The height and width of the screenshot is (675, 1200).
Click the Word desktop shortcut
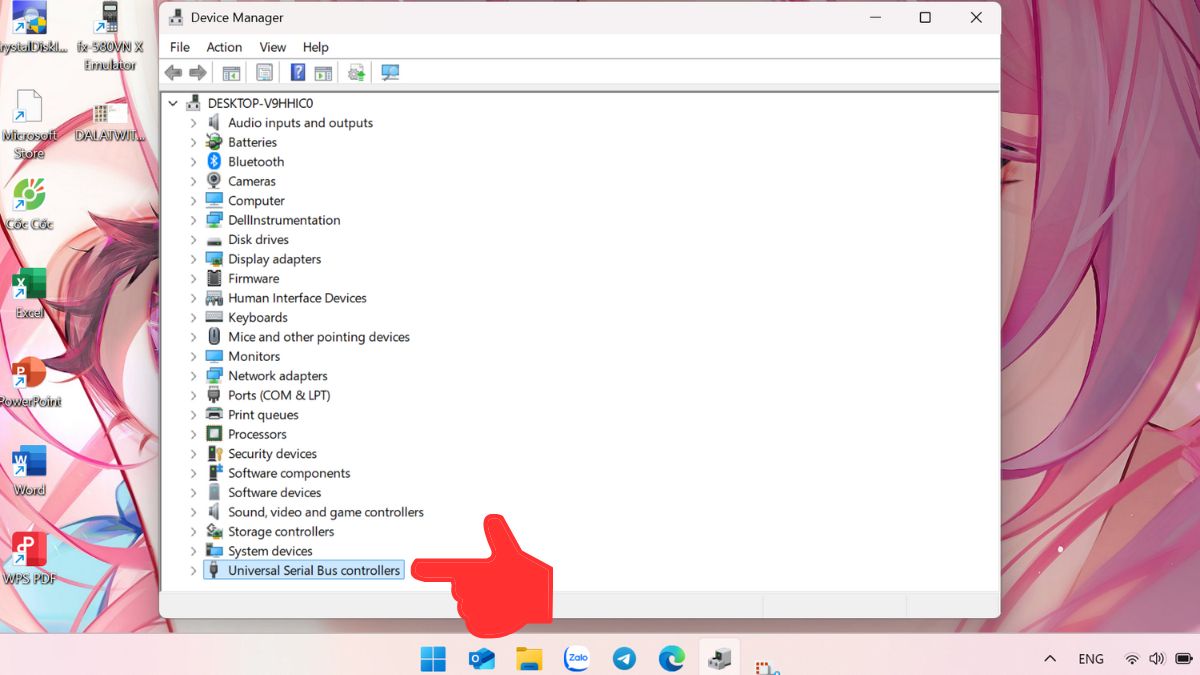pyautogui.click(x=29, y=470)
